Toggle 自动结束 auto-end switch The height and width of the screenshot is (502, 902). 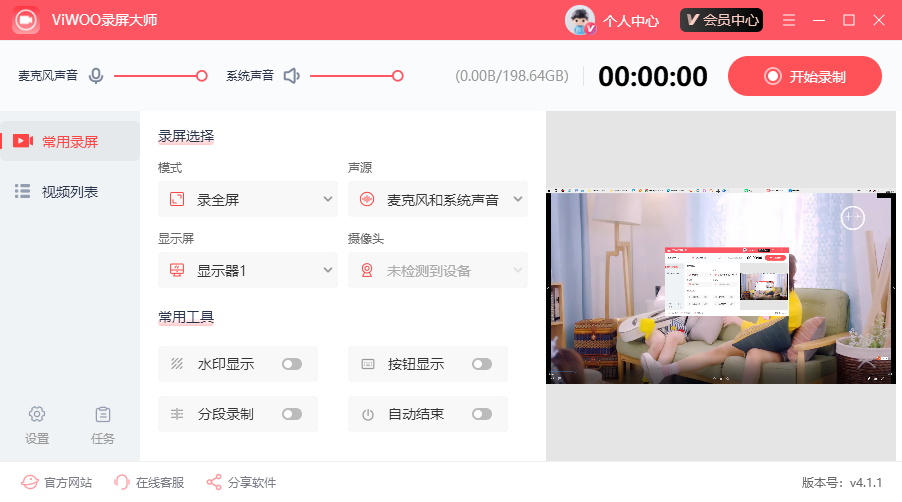(481, 414)
